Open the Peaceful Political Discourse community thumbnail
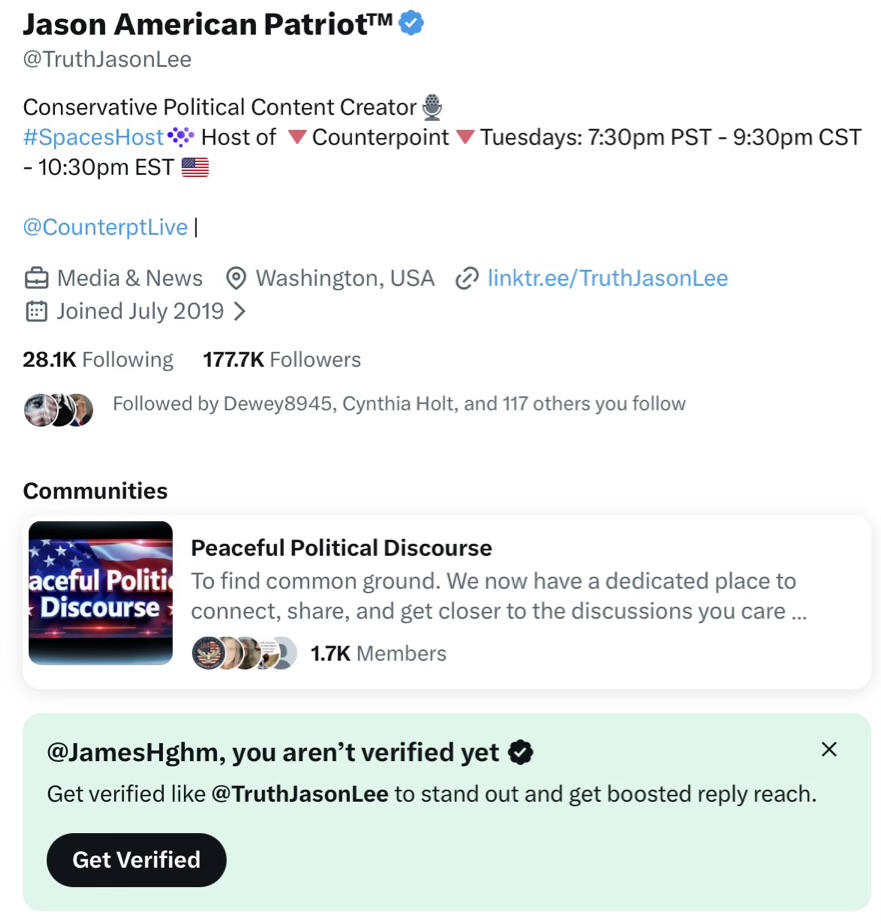881x924 pixels. (x=100, y=593)
